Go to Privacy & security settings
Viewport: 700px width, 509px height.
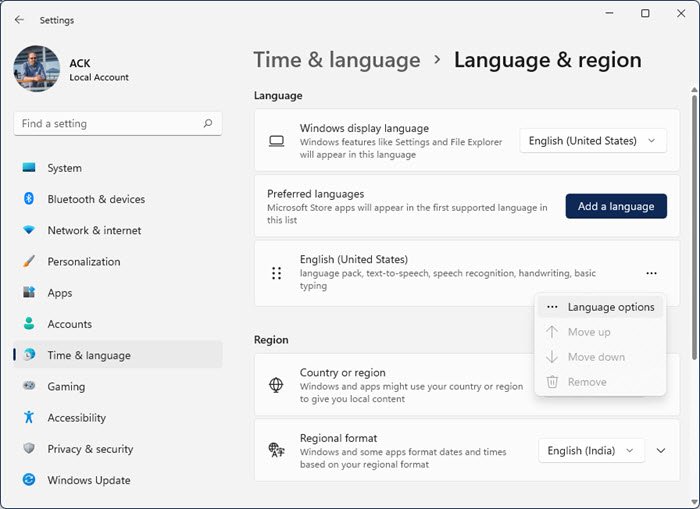click(90, 449)
